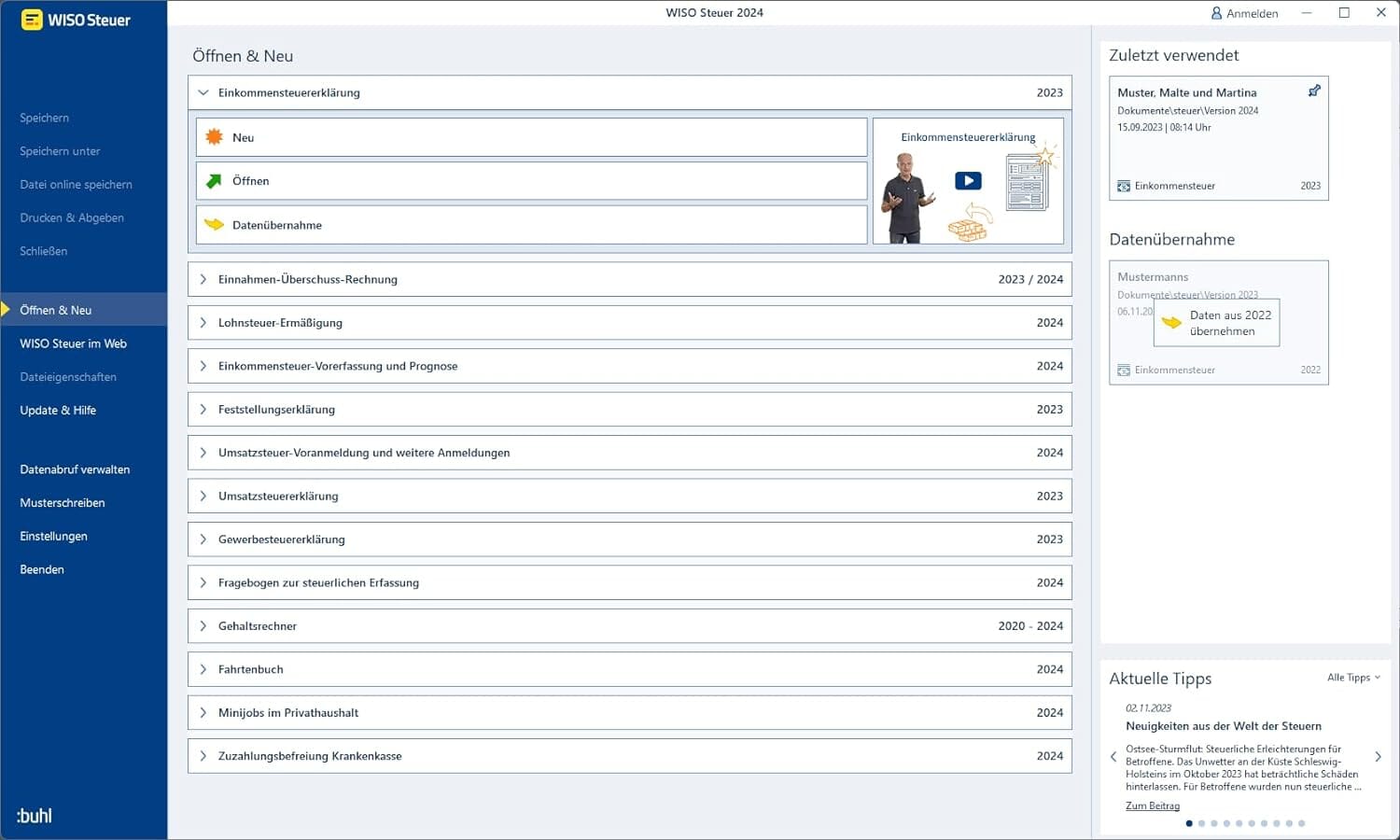Select Speichern in sidebar

tap(45, 118)
